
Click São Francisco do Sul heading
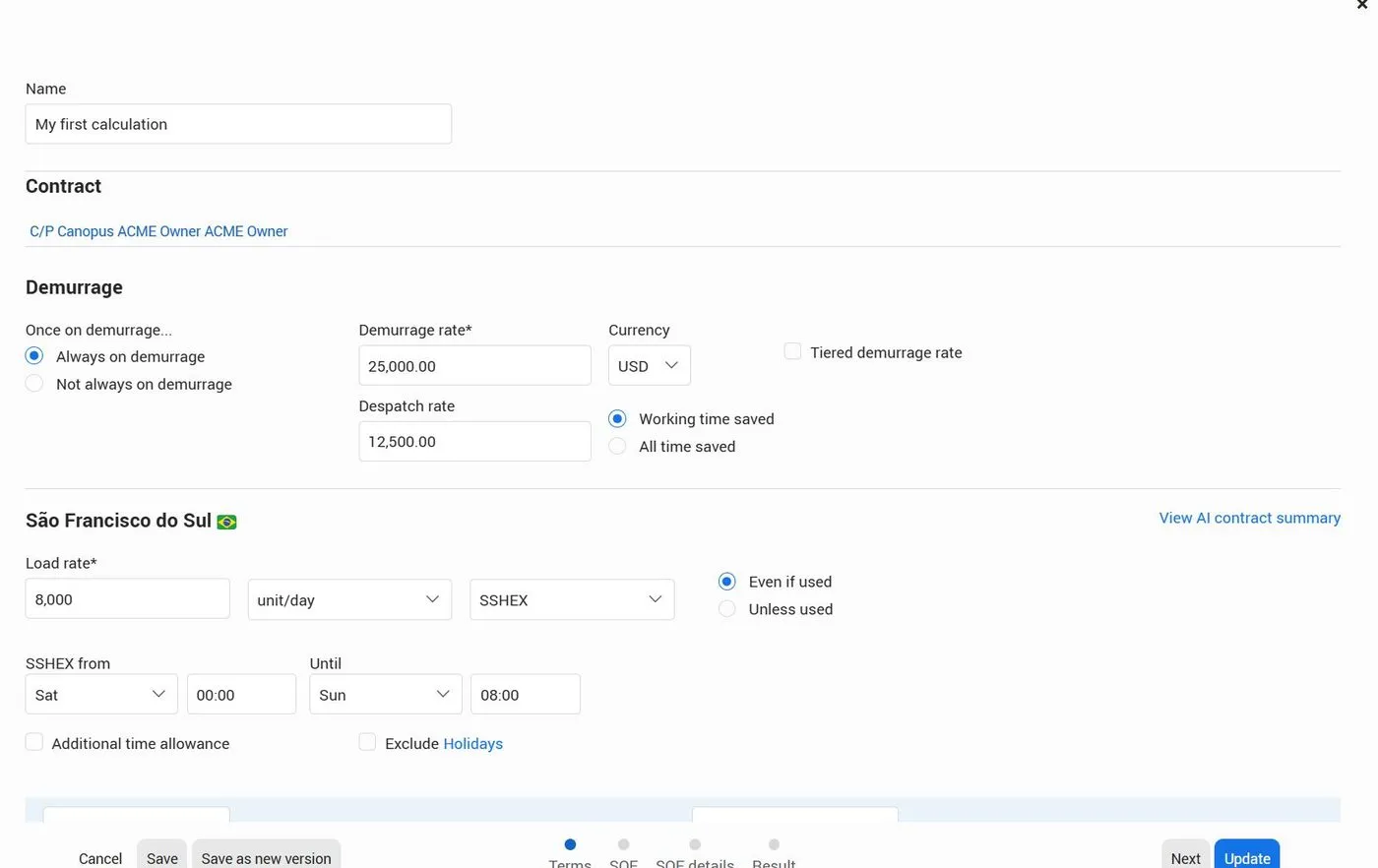pos(118,521)
